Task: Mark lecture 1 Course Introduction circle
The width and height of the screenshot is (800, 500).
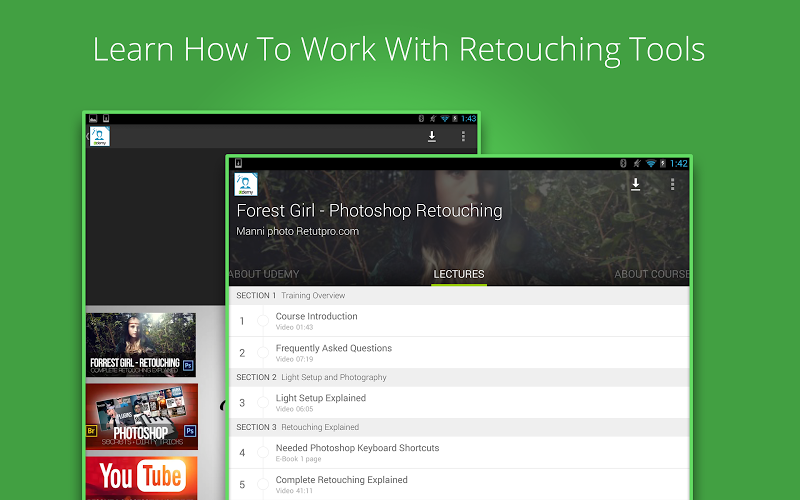Action: click(263, 320)
